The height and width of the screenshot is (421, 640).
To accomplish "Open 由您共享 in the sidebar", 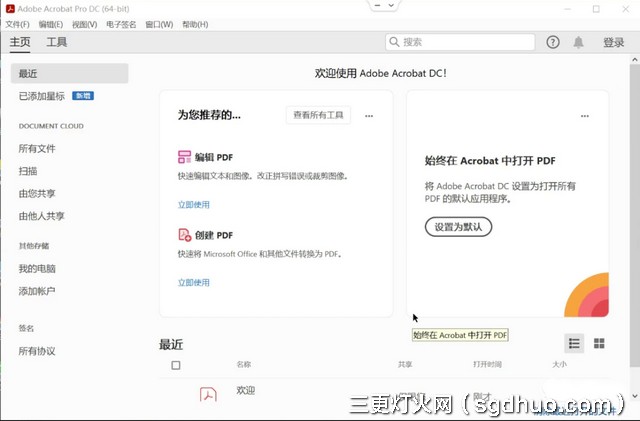I will tap(37, 194).
